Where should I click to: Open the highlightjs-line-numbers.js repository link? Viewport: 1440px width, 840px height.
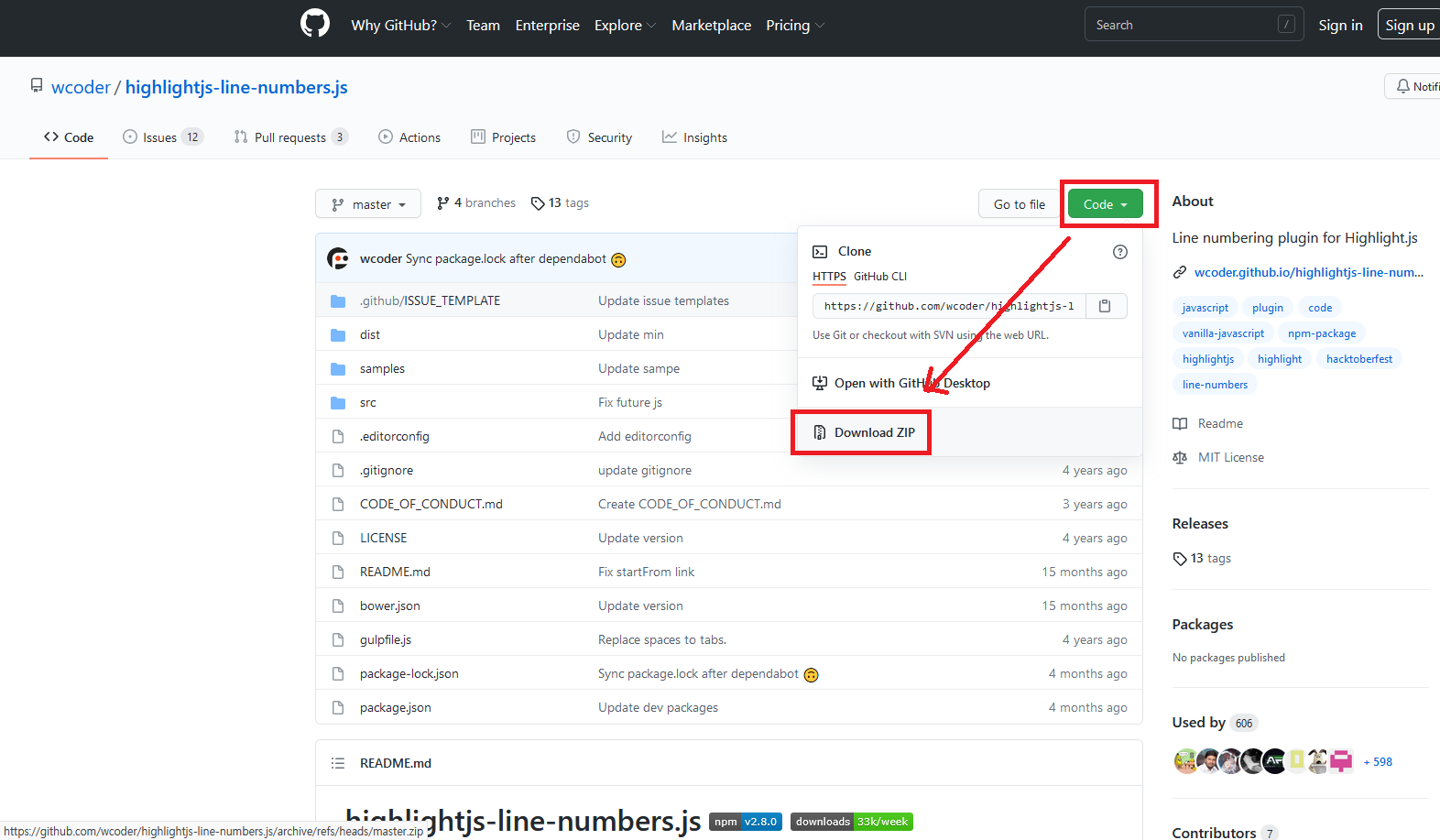pos(236,87)
